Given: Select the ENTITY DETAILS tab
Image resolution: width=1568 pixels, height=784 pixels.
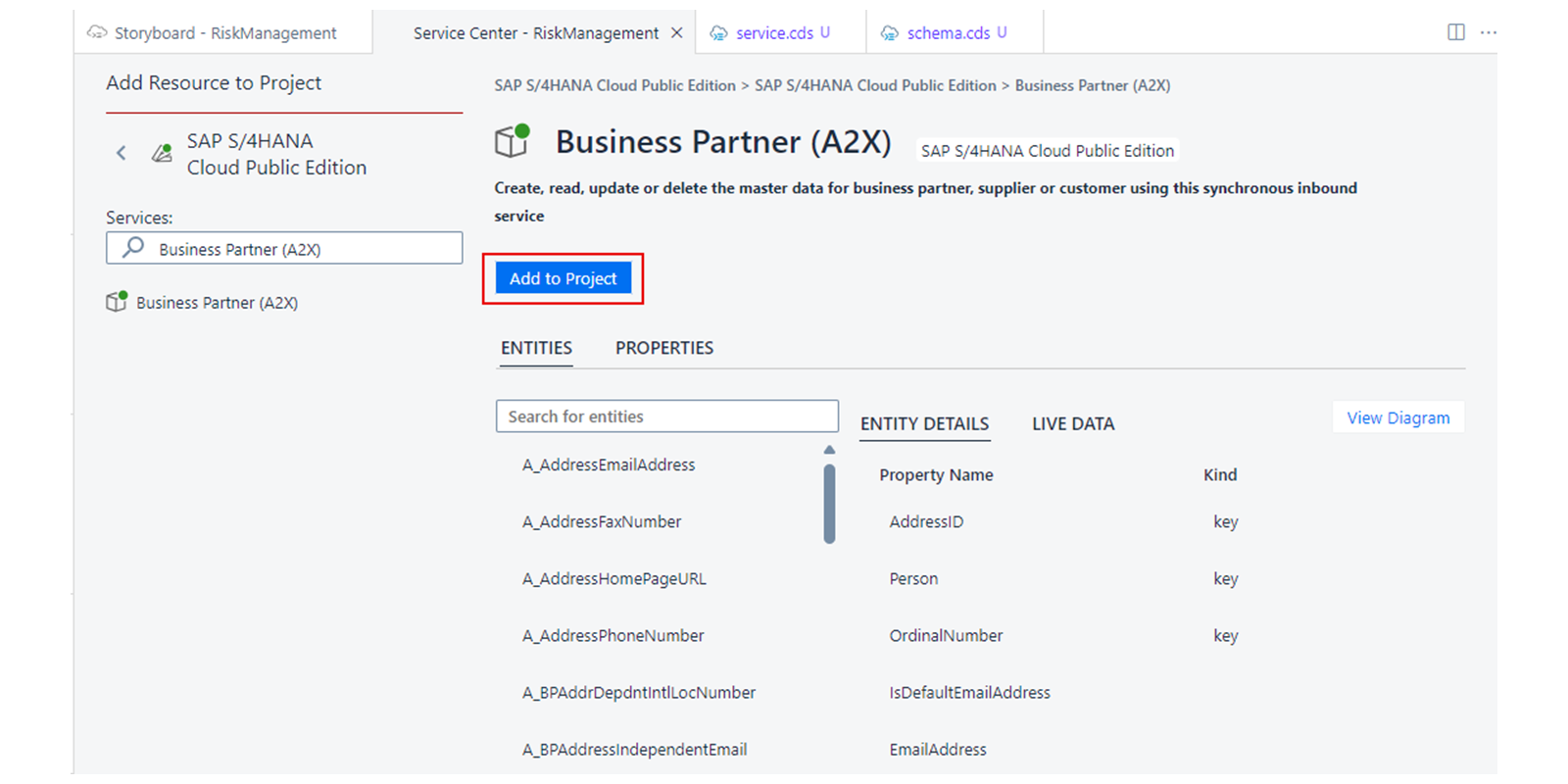Looking at the screenshot, I should [x=924, y=423].
